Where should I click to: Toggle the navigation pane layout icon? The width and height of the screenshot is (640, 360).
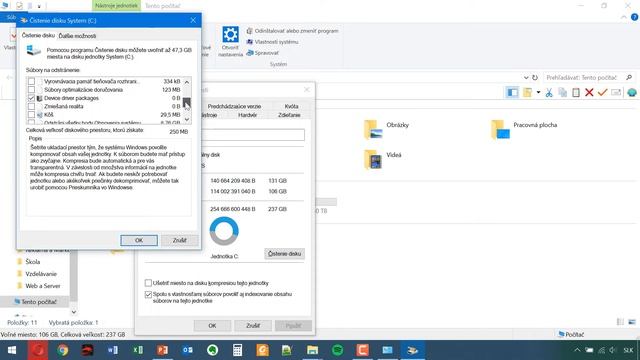point(512,93)
